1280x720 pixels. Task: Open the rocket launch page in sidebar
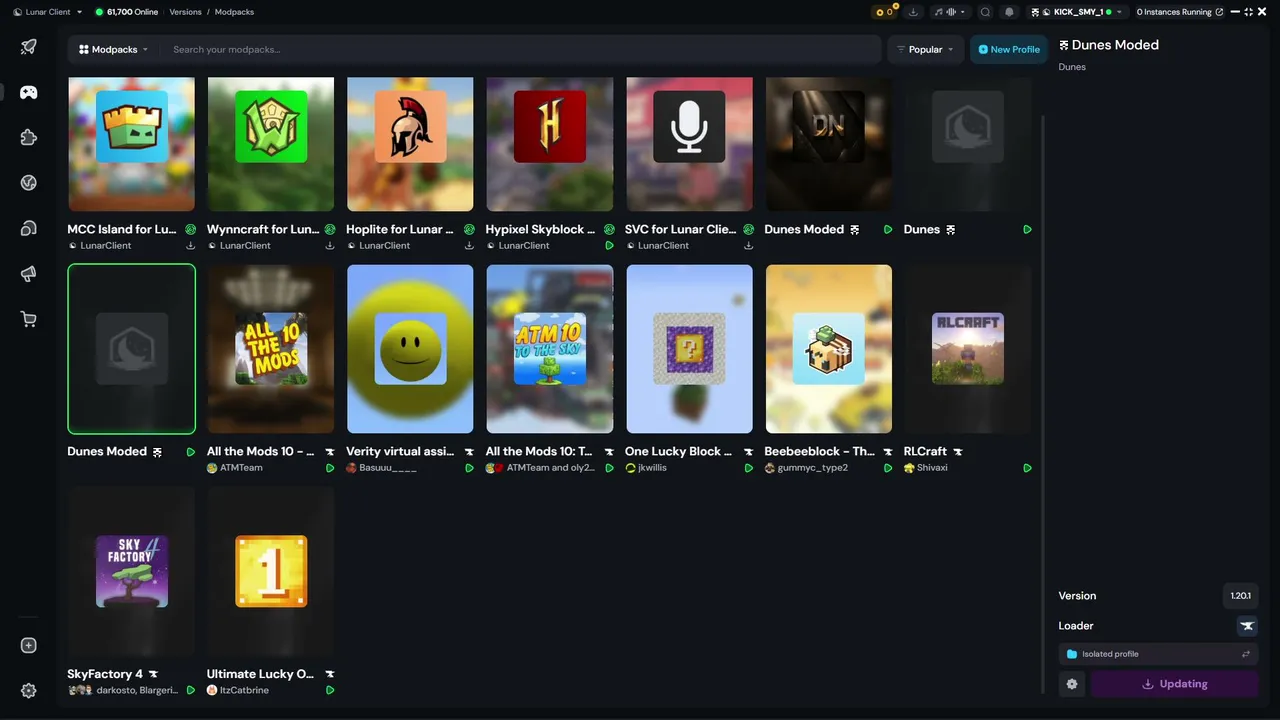point(29,47)
